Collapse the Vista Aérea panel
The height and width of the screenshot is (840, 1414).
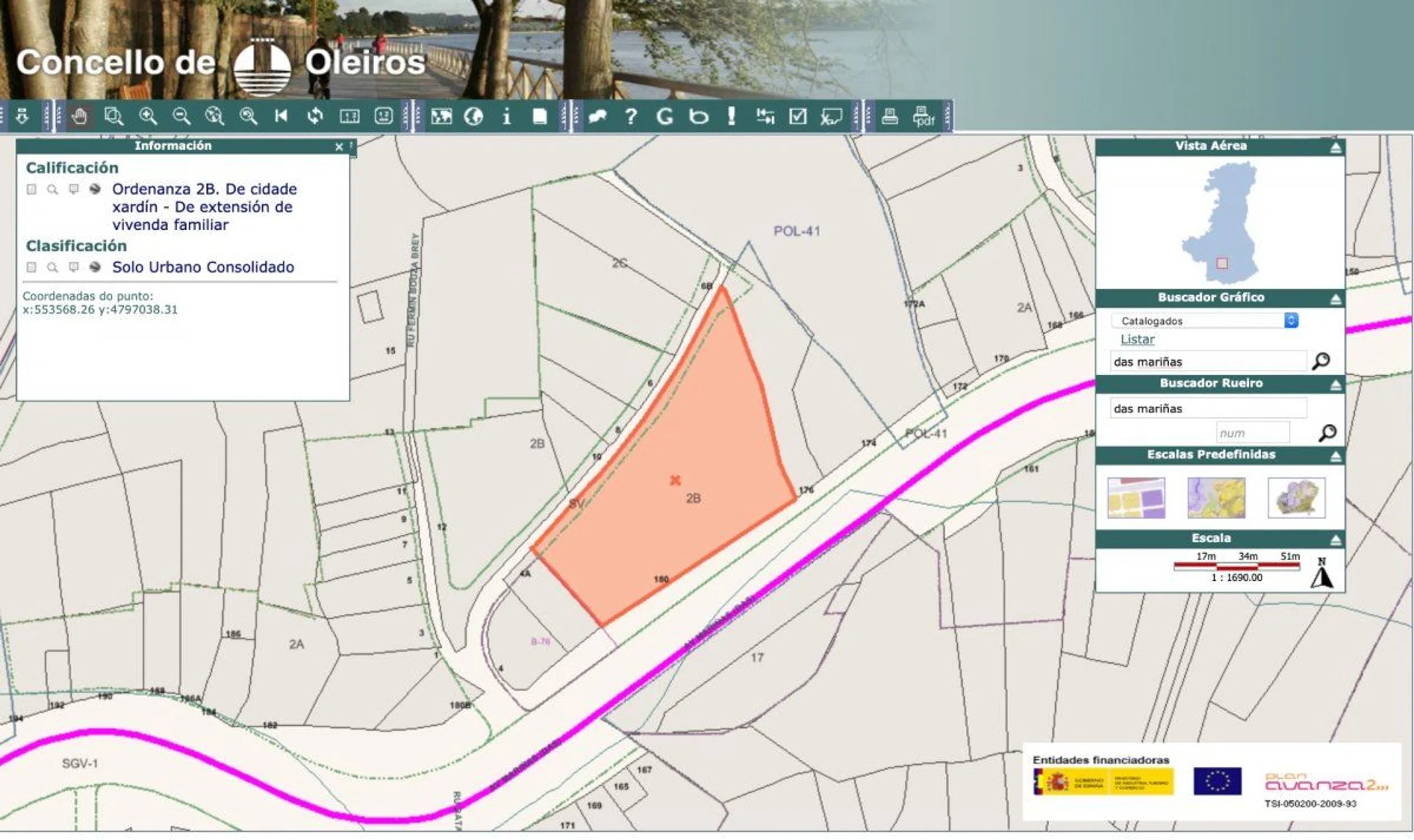(x=1335, y=148)
